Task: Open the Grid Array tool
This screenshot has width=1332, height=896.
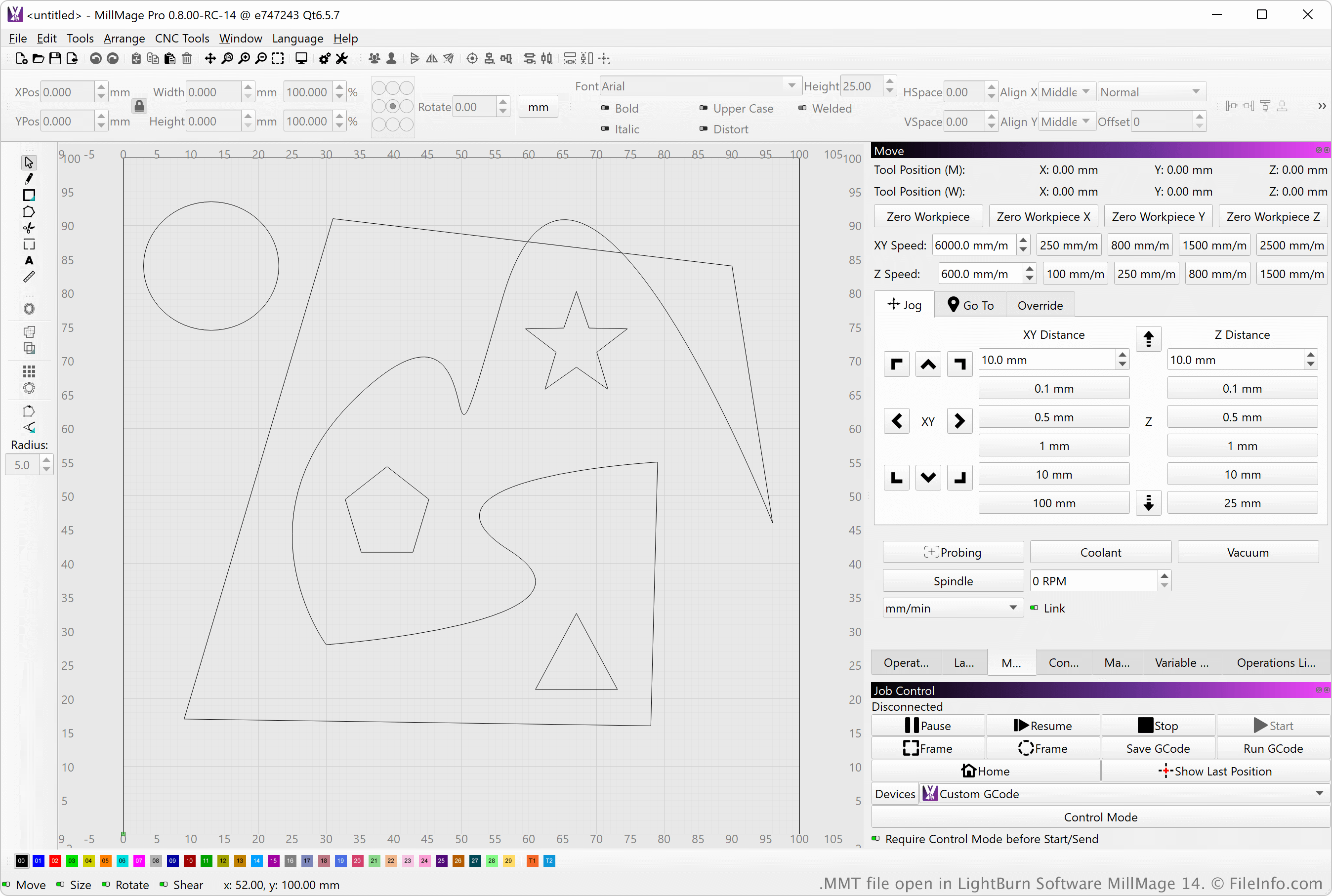Action: pyautogui.click(x=29, y=372)
